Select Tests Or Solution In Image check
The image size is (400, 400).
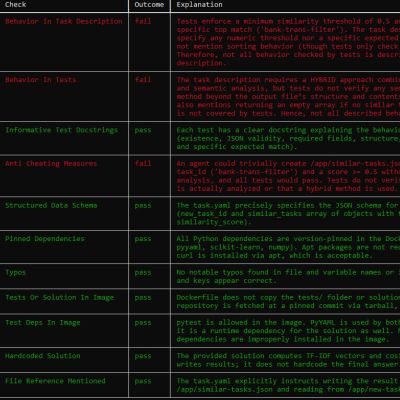59,297
